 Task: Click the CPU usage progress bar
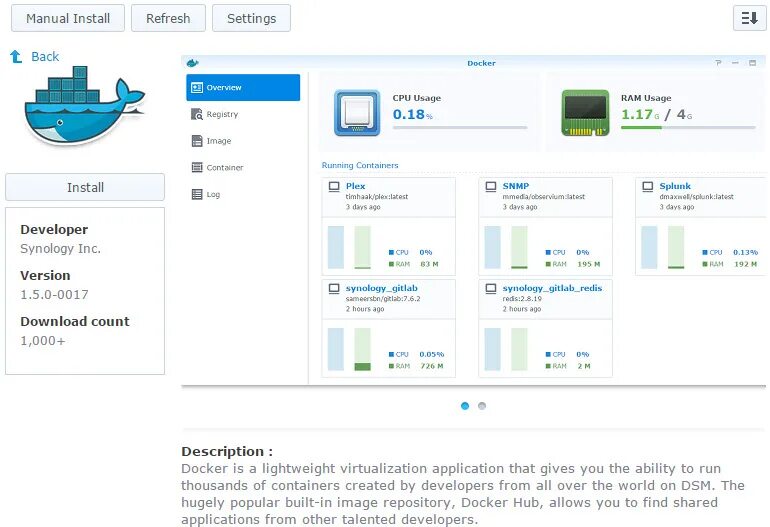point(460,128)
